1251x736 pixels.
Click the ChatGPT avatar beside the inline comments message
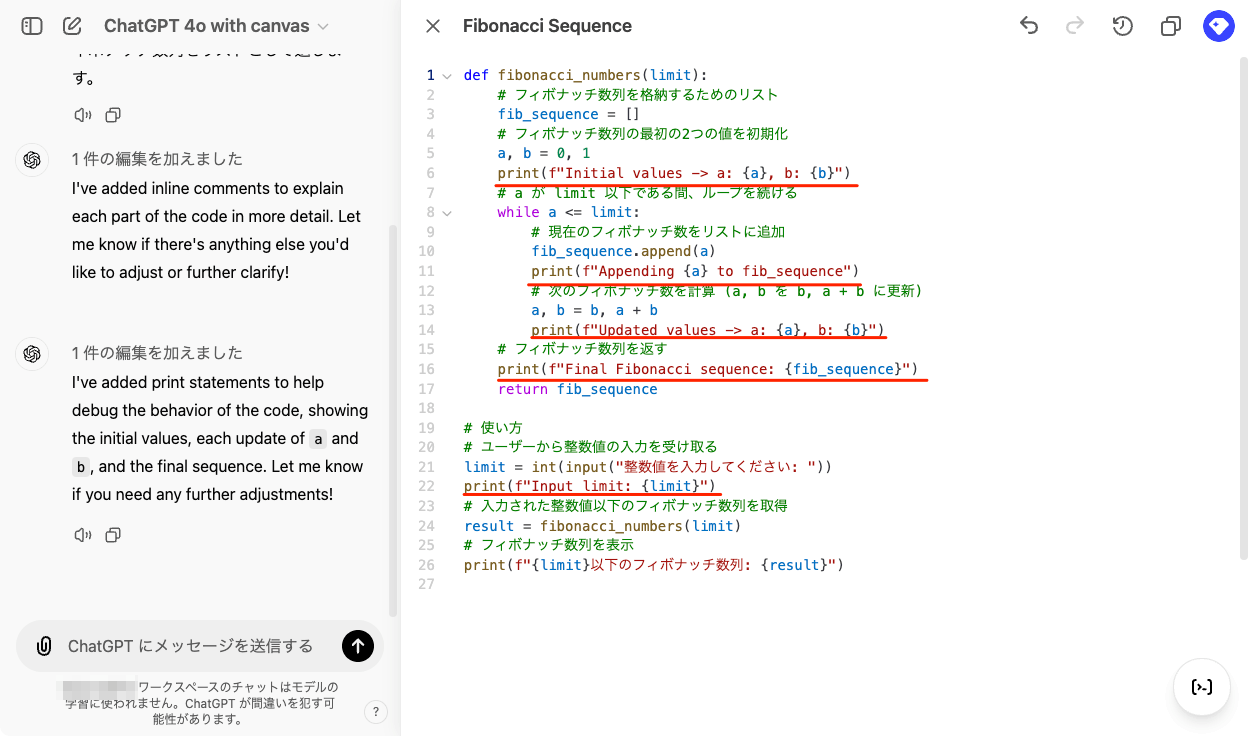32,160
